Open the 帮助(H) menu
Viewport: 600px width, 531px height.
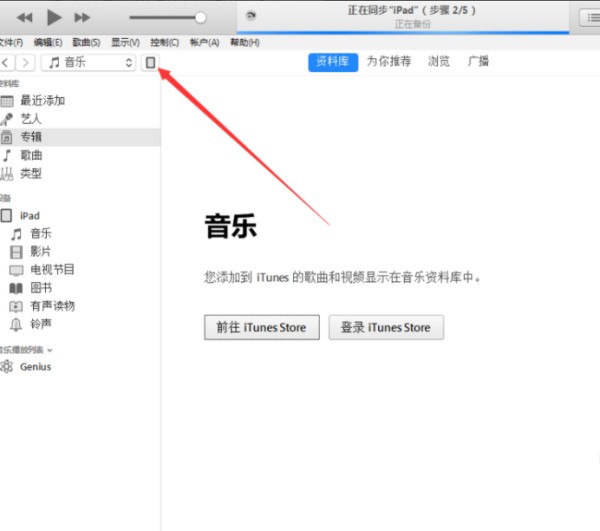245,42
